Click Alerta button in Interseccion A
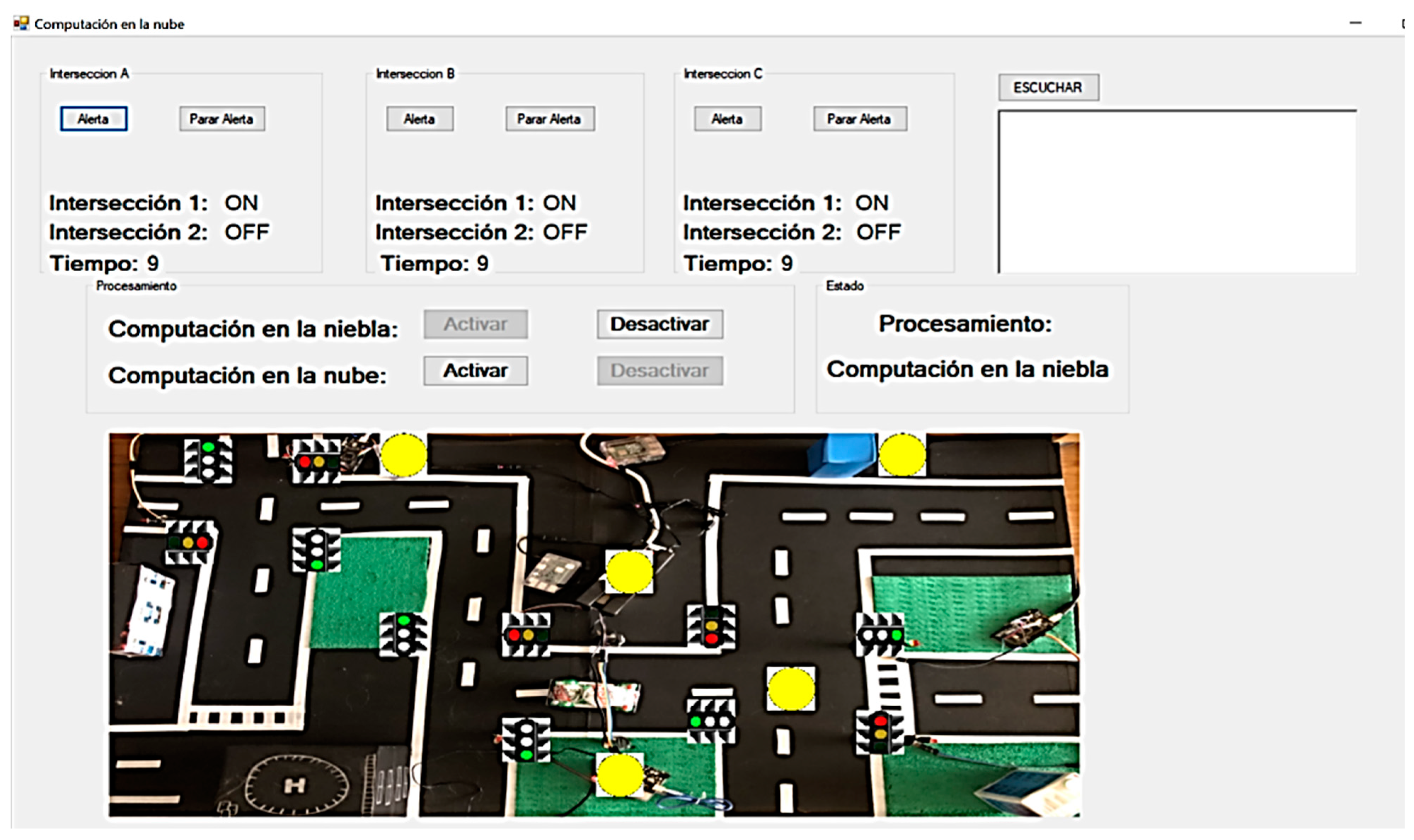 93,119
